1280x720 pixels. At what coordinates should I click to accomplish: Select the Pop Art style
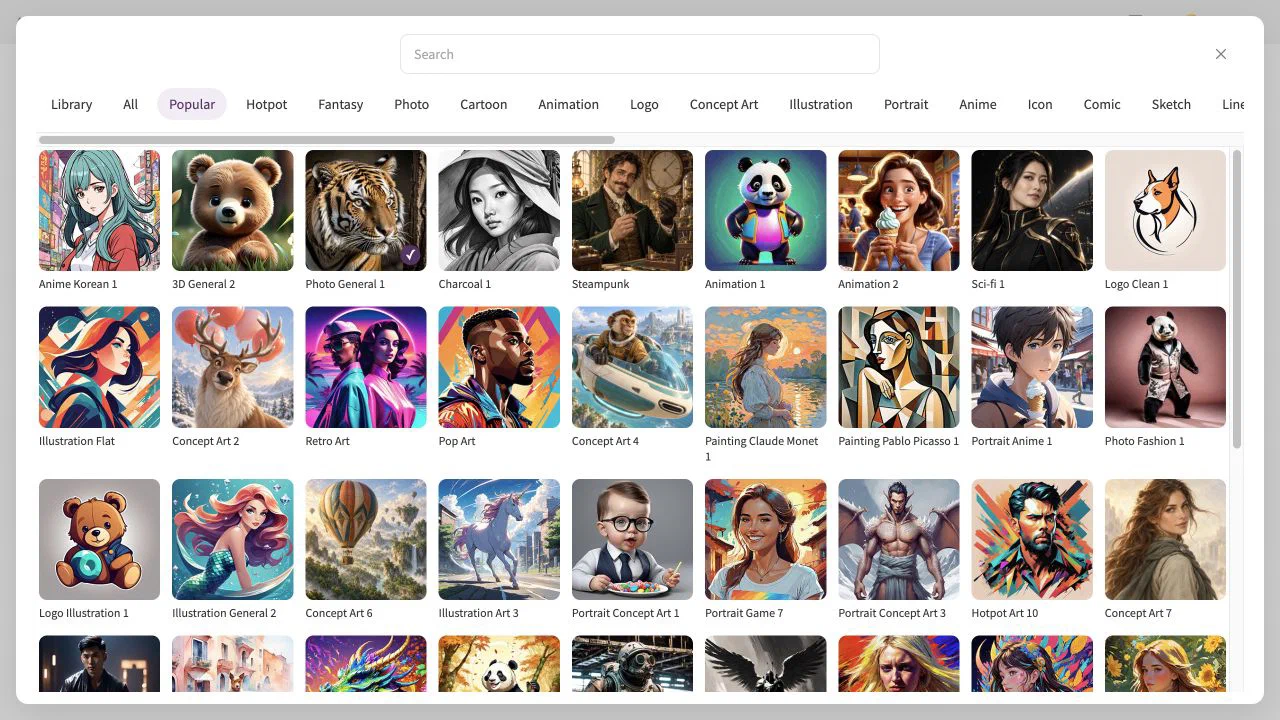499,367
